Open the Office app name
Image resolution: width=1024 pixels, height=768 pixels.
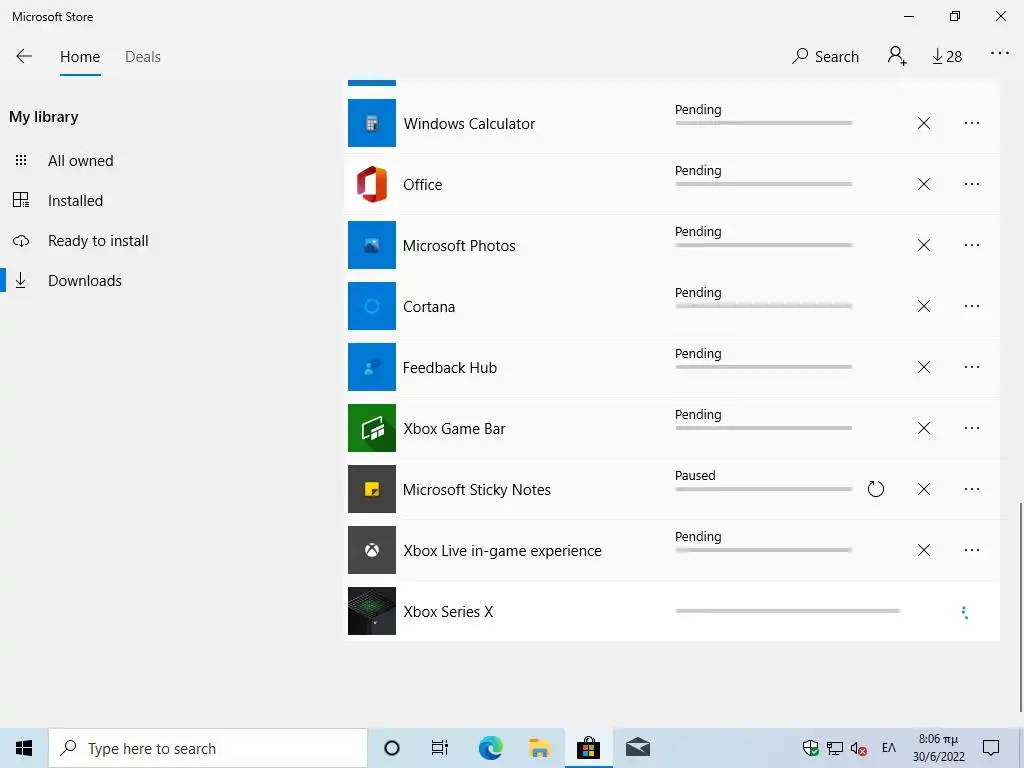(423, 185)
